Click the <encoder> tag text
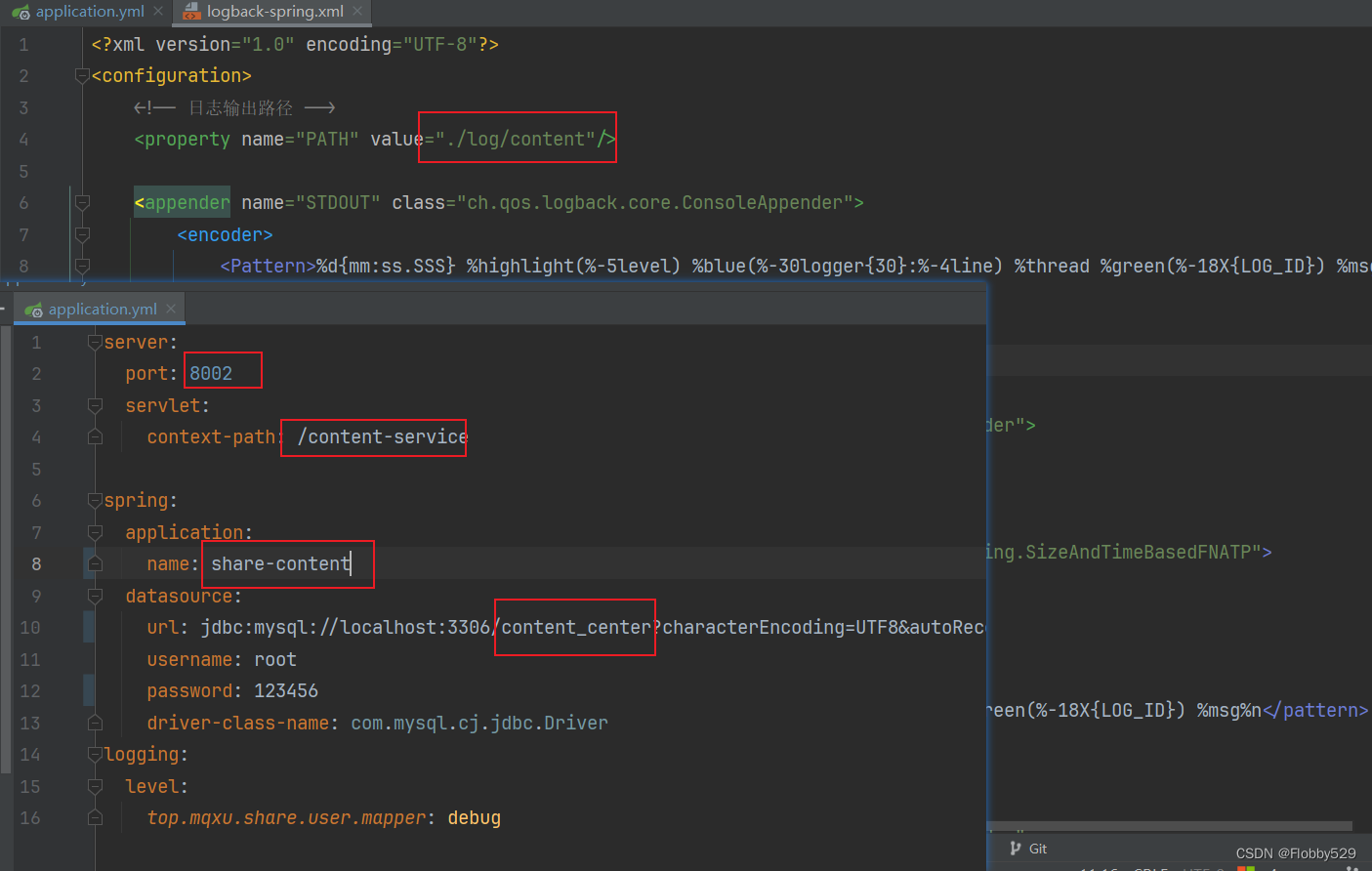This screenshot has height=871, width=1372. point(225,235)
